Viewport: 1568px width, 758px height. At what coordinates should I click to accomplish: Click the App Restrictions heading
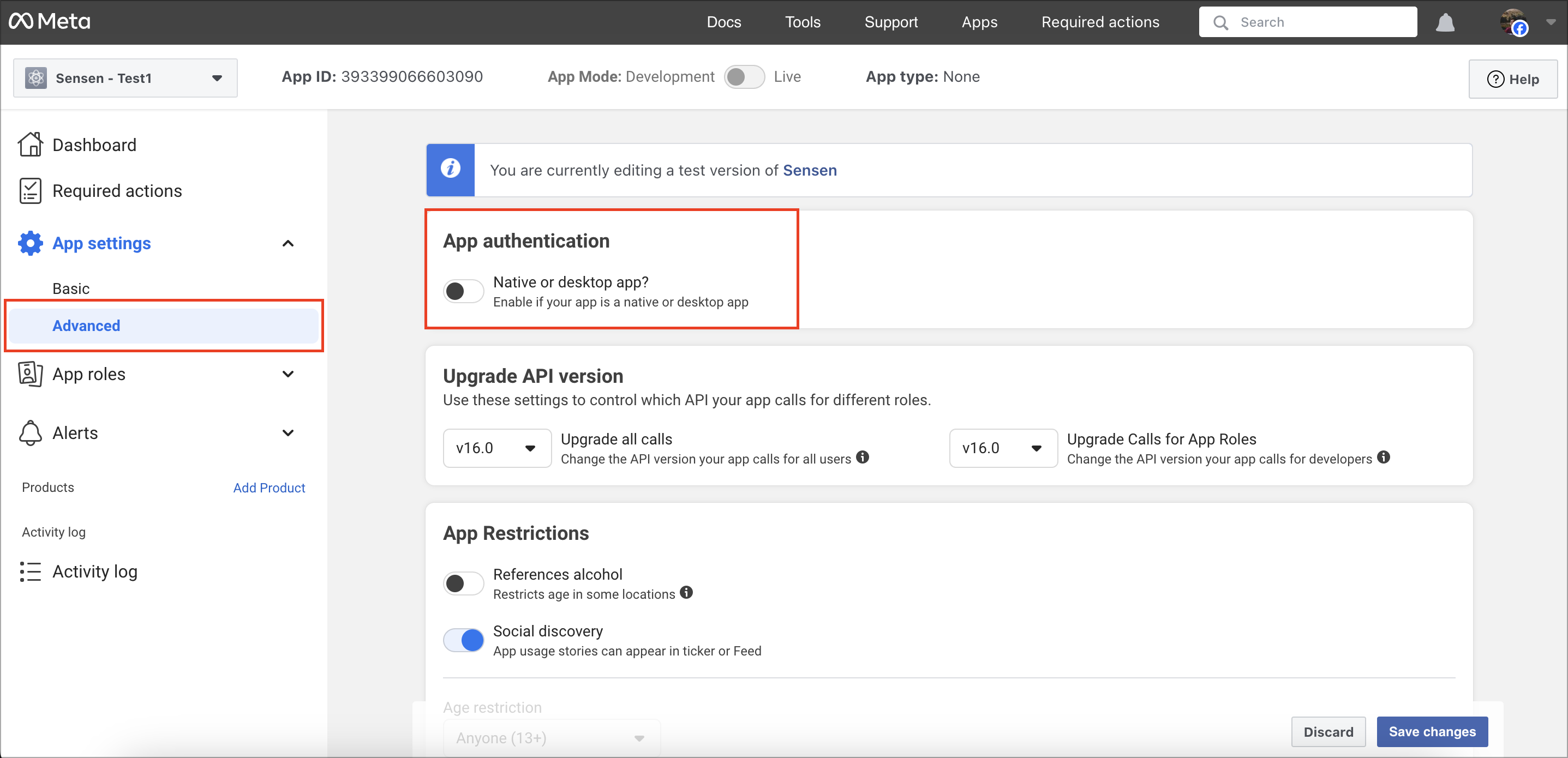(516, 533)
